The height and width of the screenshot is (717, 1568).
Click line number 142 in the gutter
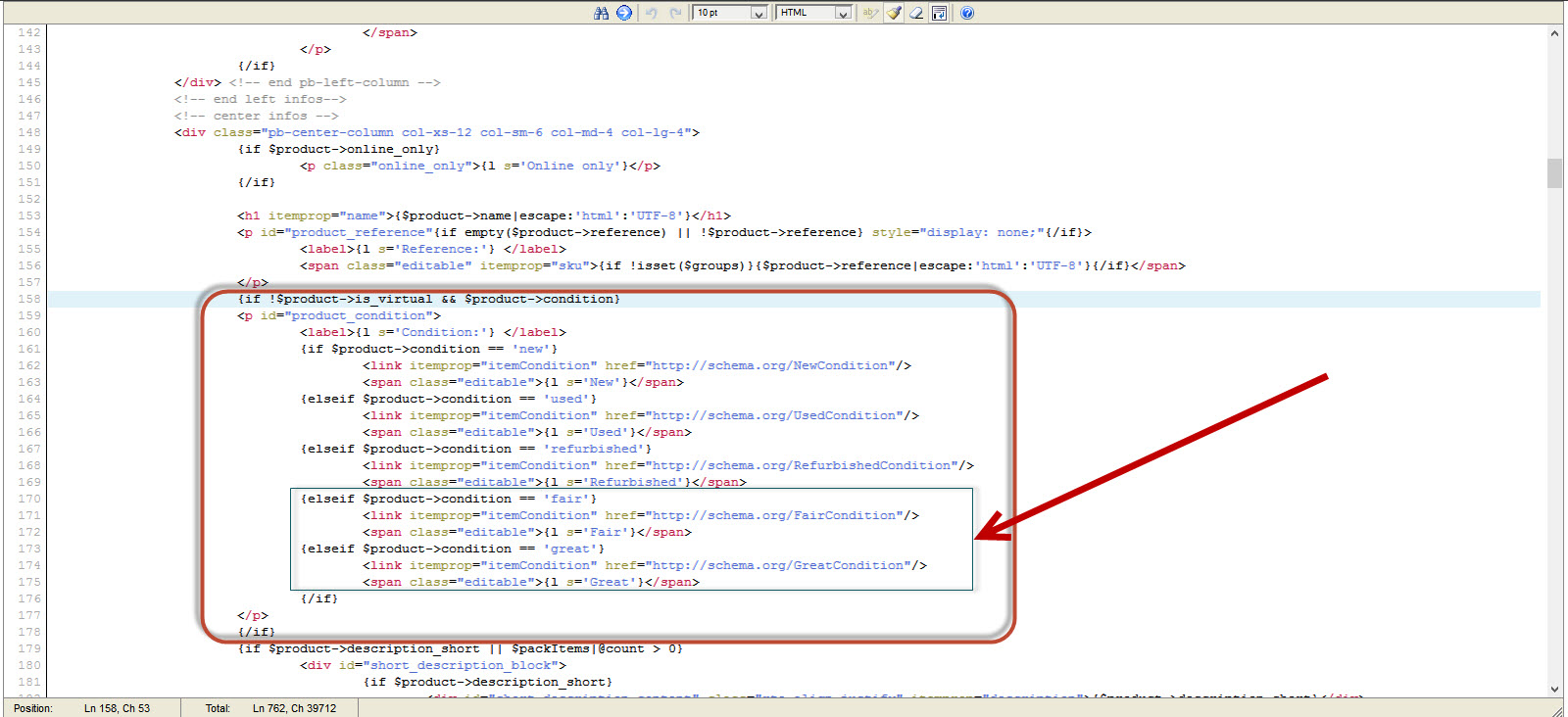click(x=29, y=32)
